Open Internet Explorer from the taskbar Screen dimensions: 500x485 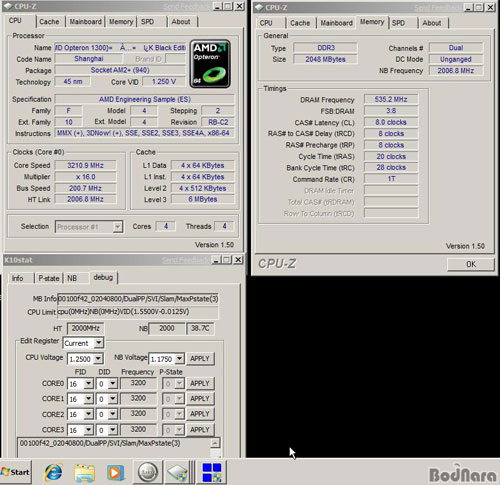click(x=53, y=472)
